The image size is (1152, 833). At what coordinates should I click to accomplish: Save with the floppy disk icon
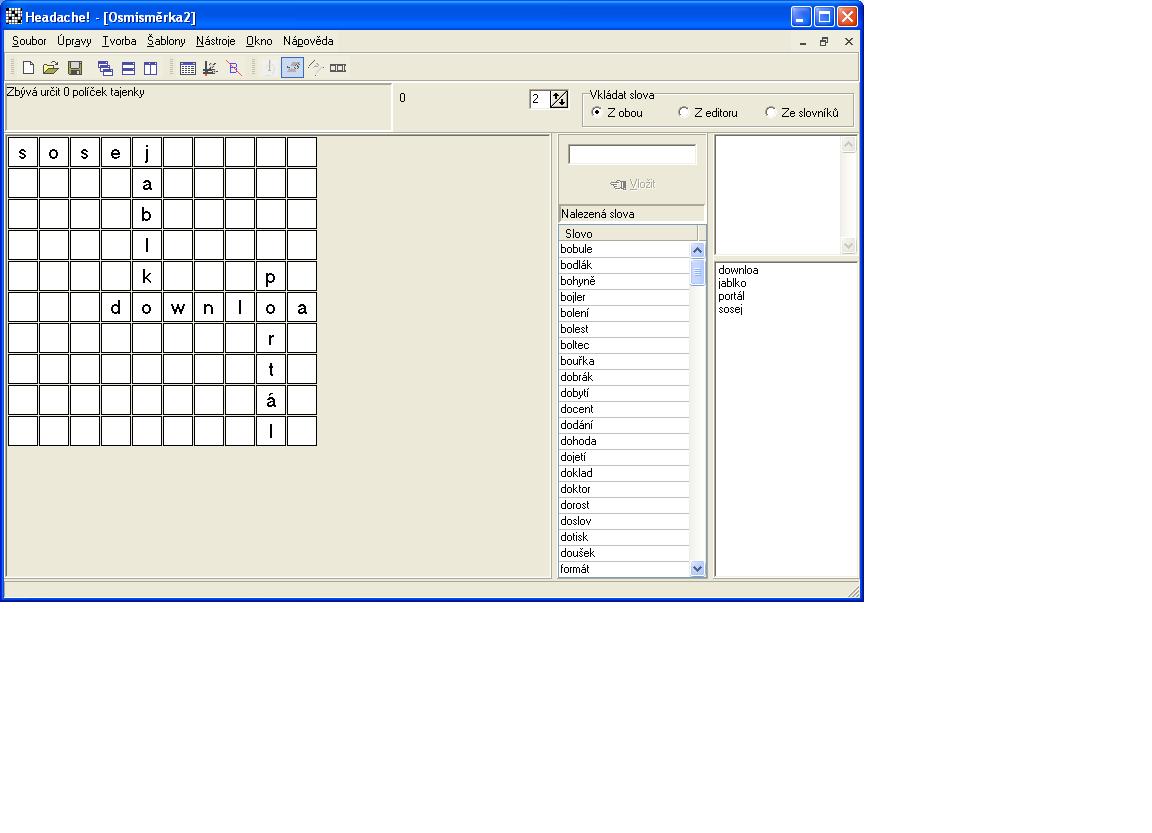(x=74, y=68)
